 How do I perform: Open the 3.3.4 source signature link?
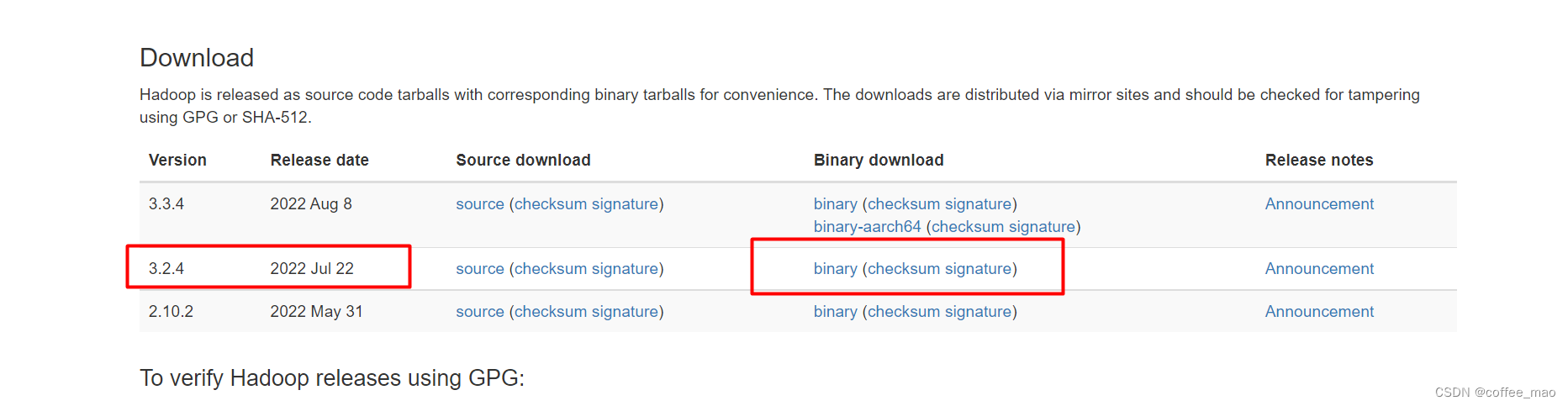(x=625, y=204)
